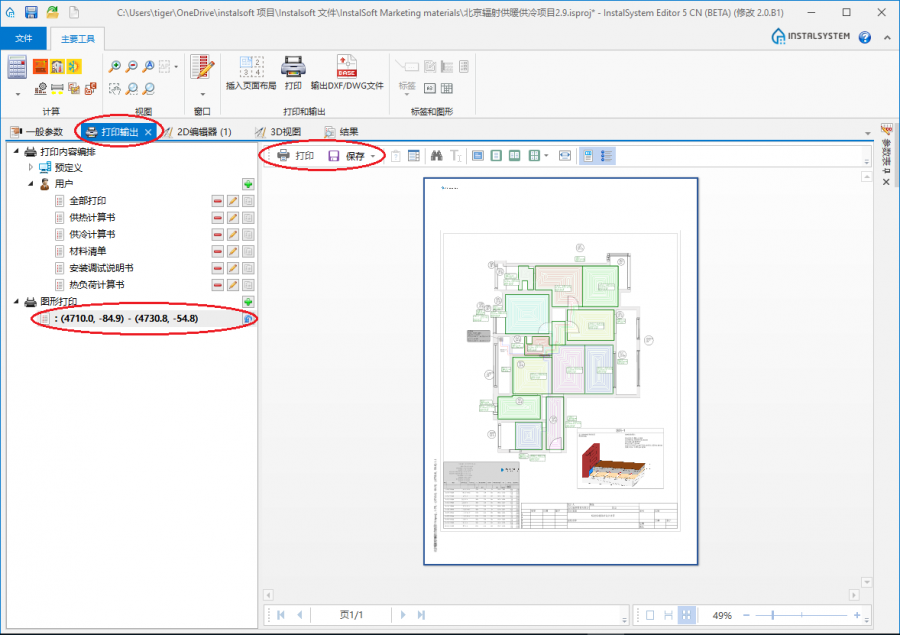
Task: Select the 供热计算书 report item
Action: pyautogui.click(x=92, y=217)
